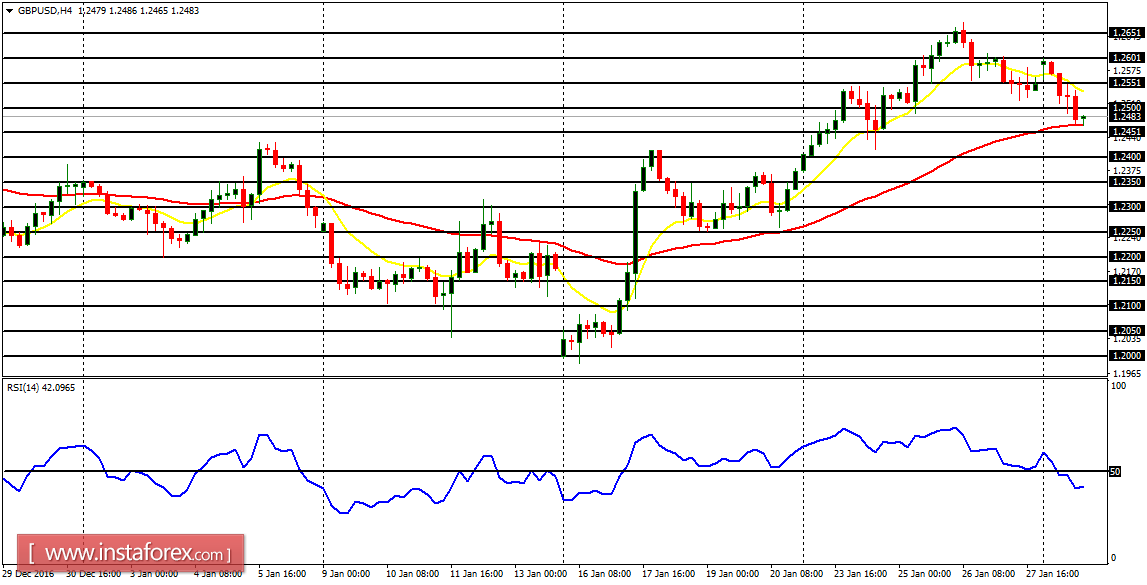Click the 1.2200 price level tag
This screenshot has height=585, width=1147.
1126,257
